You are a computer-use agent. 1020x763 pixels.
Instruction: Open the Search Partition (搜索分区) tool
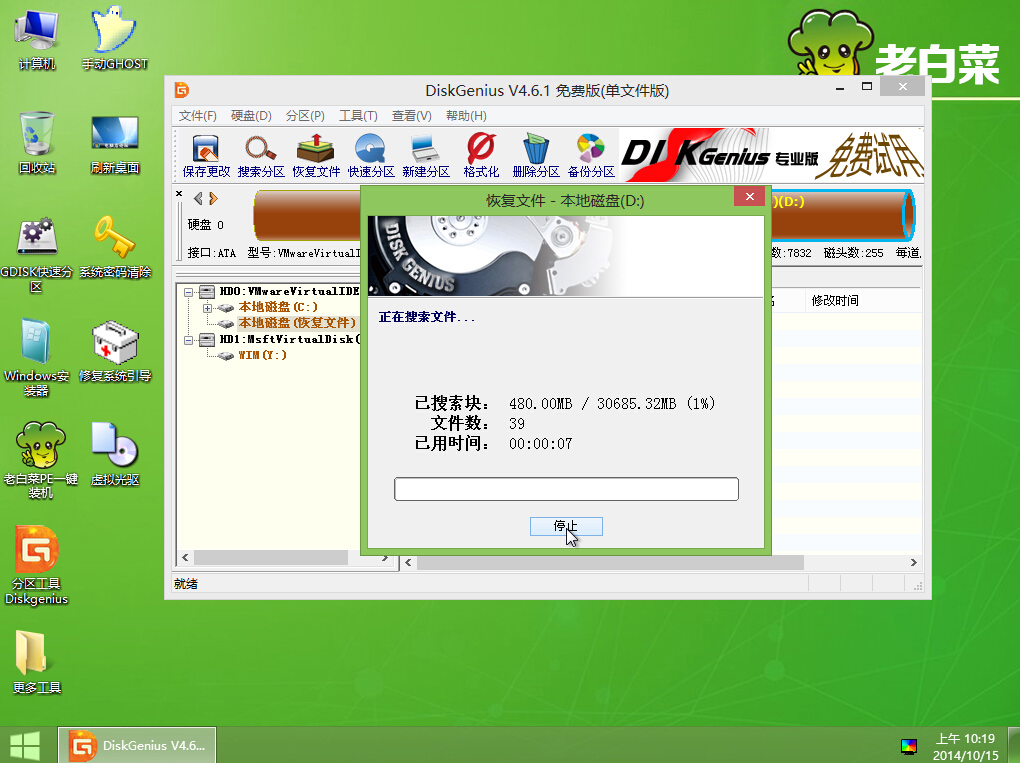click(261, 155)
